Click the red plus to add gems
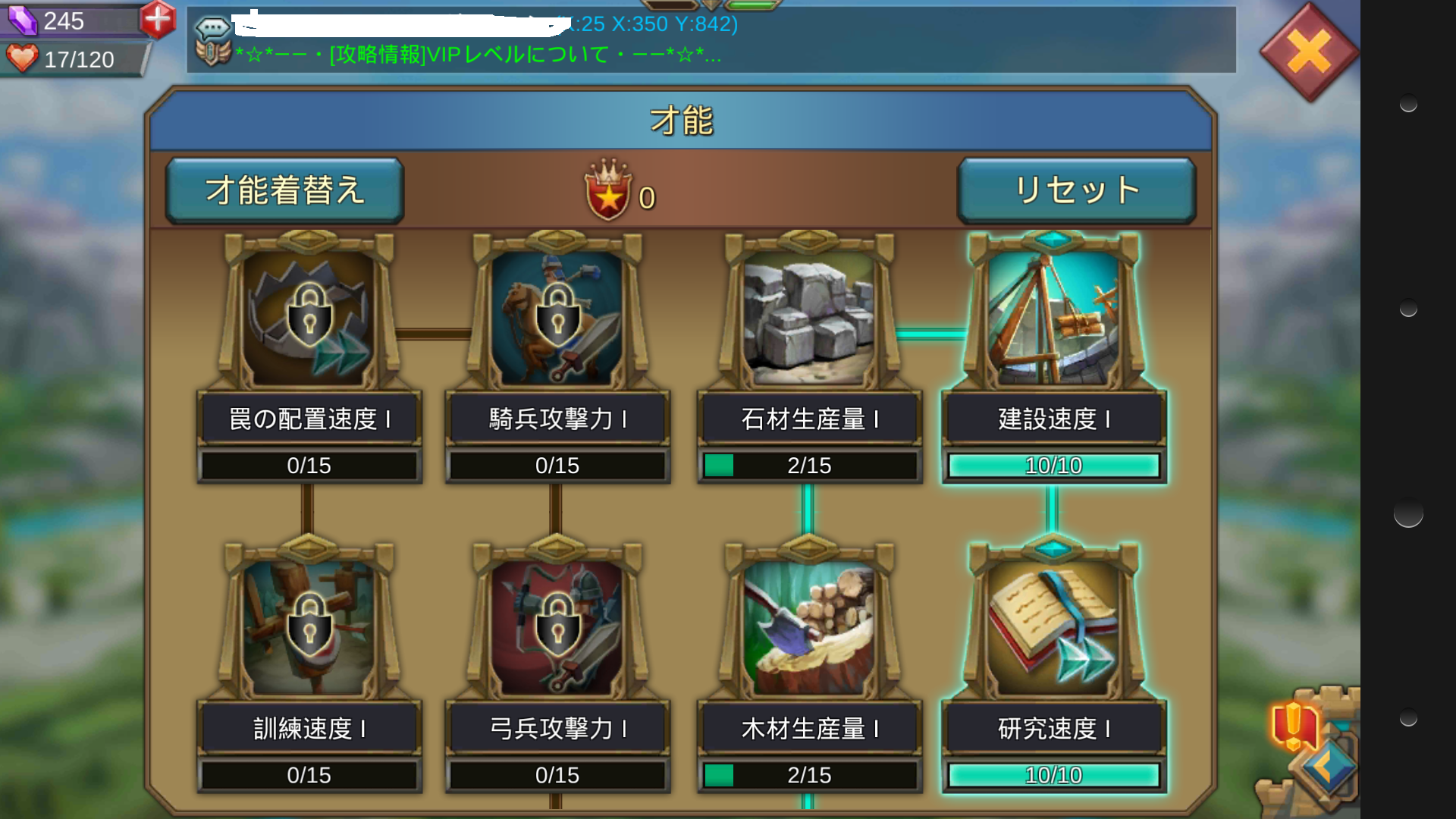Image resolution: width=1456 pixels, height=819 pixels. tap(158, 19)
